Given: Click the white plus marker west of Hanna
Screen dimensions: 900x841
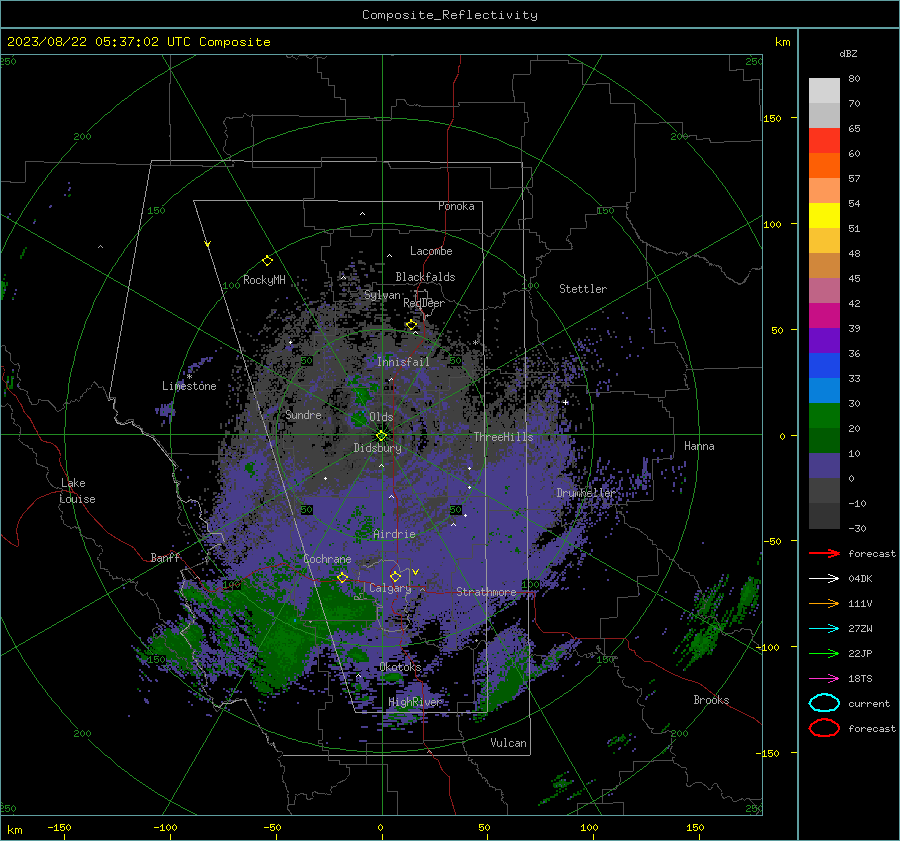Looking at the screenshot, I should 565,402.
